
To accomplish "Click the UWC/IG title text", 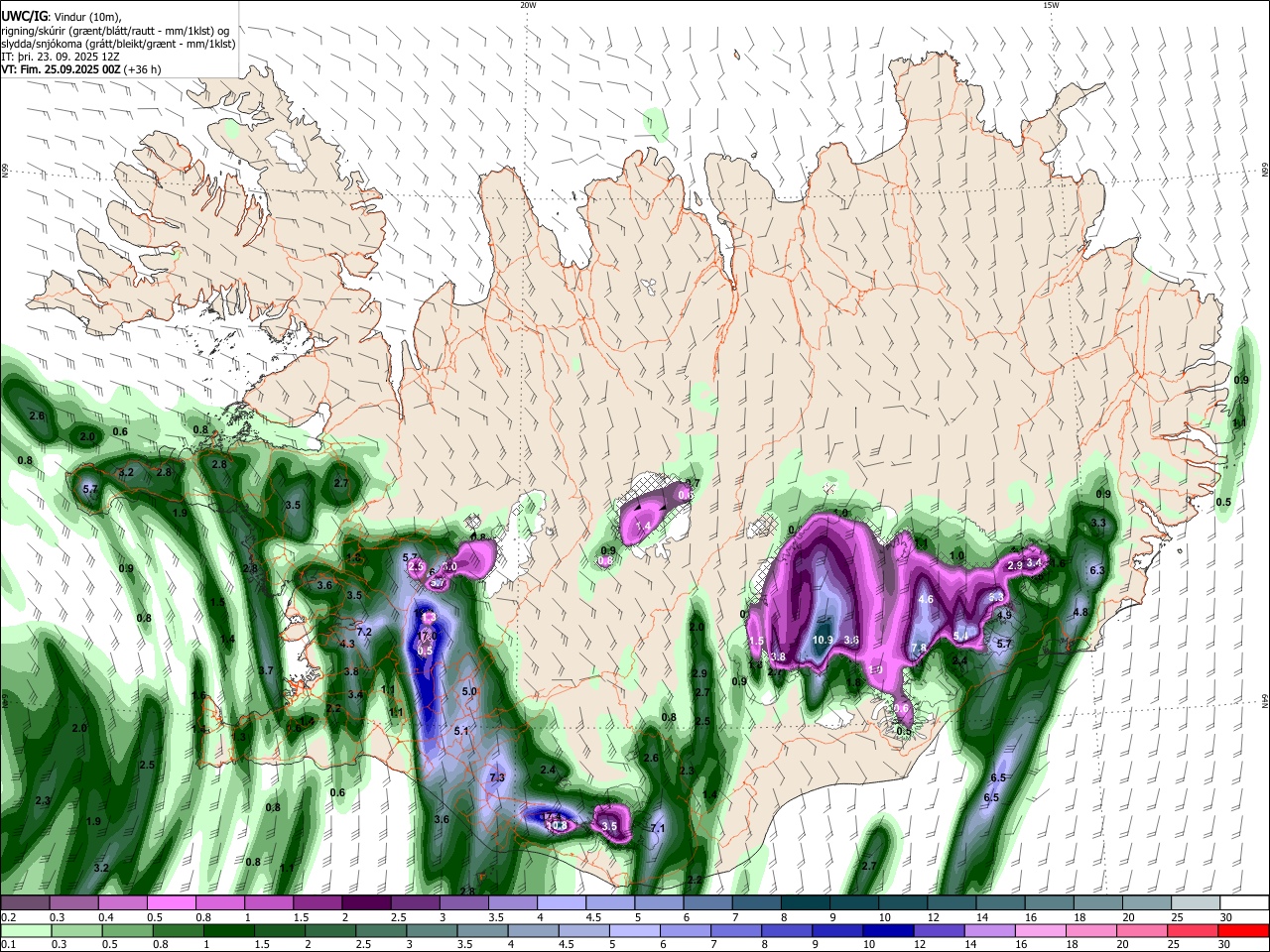I will (x=25, y=15).
